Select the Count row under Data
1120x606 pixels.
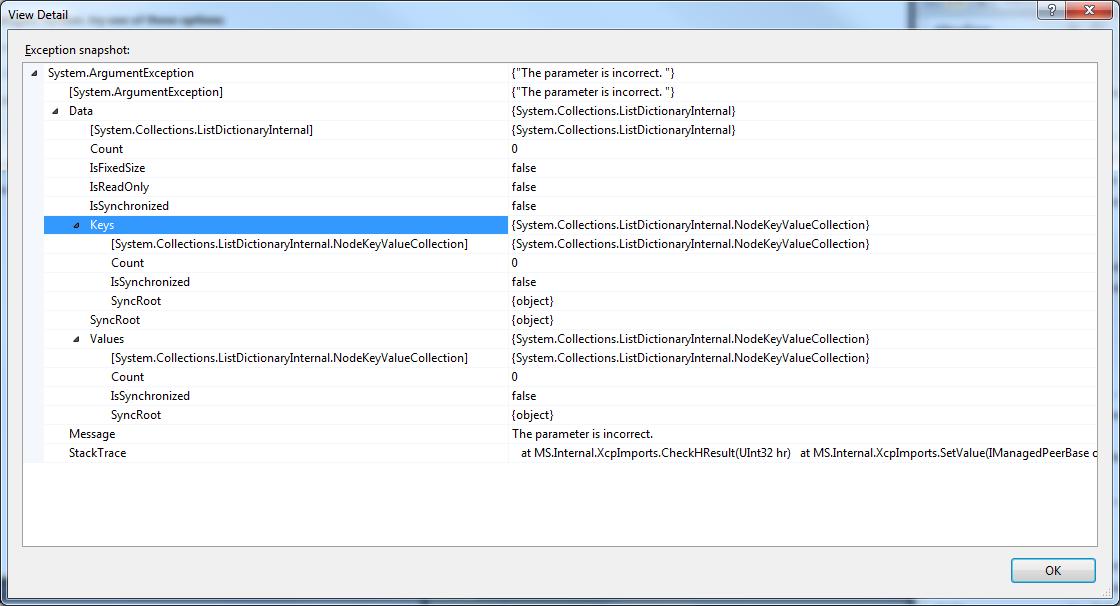click(560, 149)
